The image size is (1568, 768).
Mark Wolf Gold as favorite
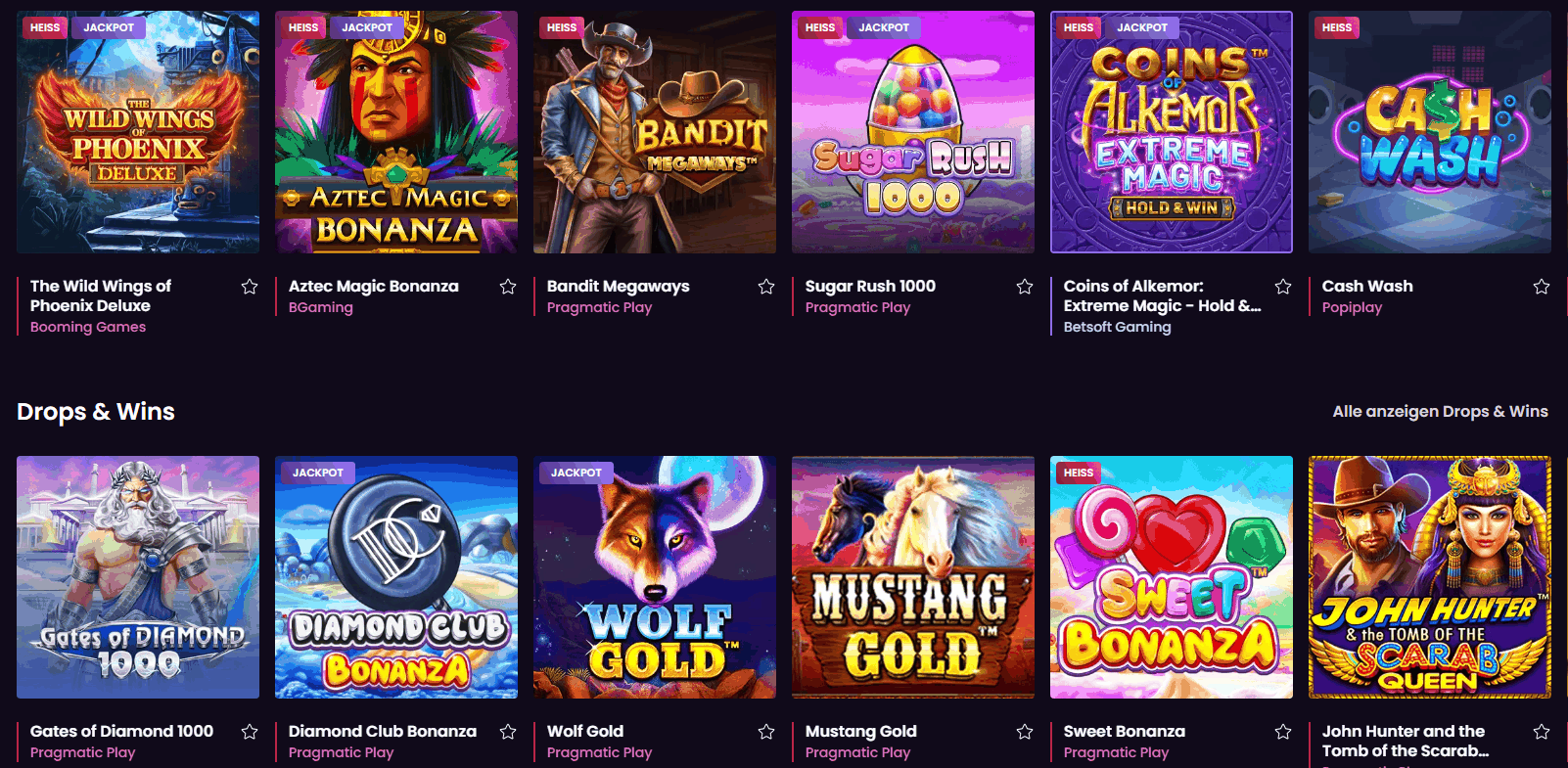pyautogui.click(x=766, y=732)
